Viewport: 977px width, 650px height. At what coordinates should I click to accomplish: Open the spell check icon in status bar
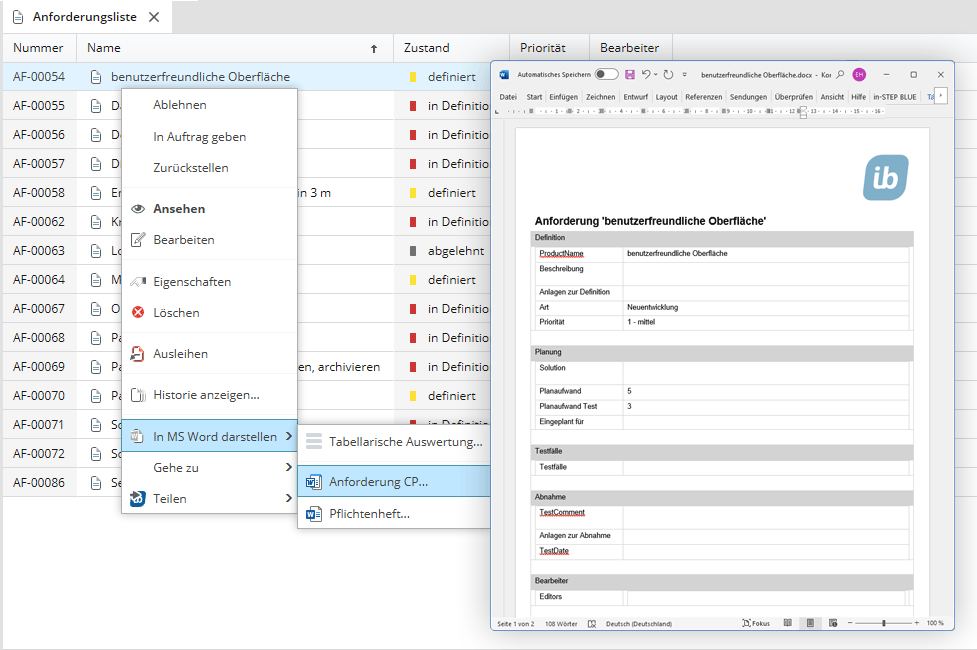point(593,623)
